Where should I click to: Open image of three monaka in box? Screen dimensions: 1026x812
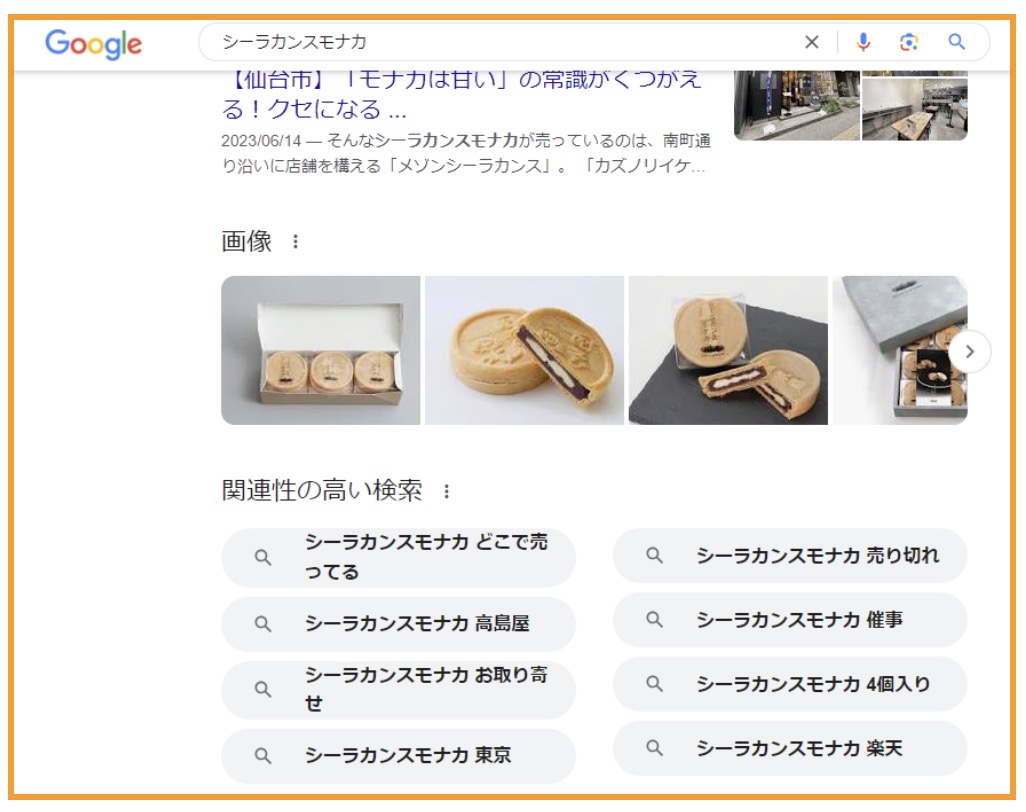click(321, 350)
